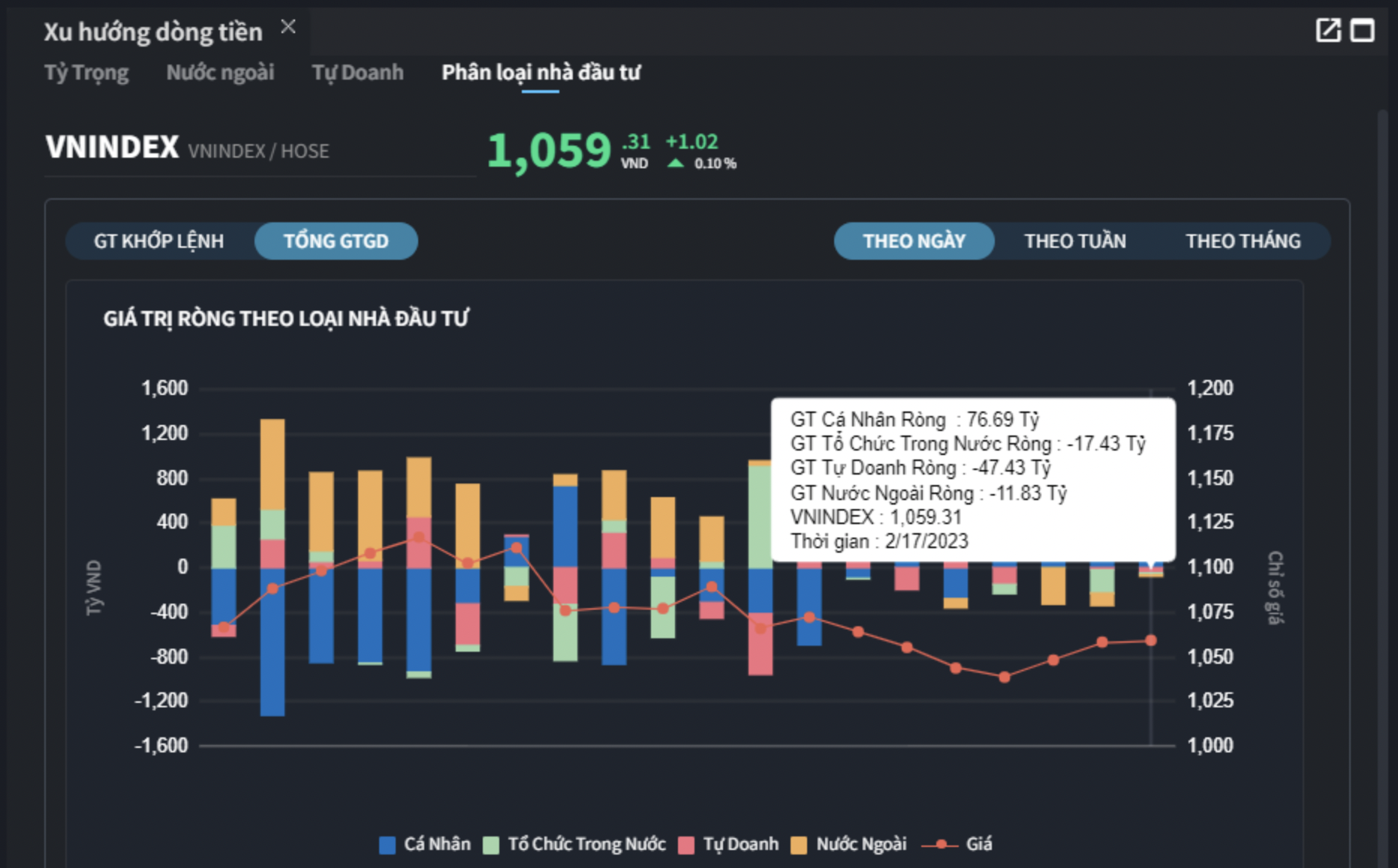This screenshot has width=1398, height=868.
Task: Click last price point on Giá line
Action: tap(1150, 640)
